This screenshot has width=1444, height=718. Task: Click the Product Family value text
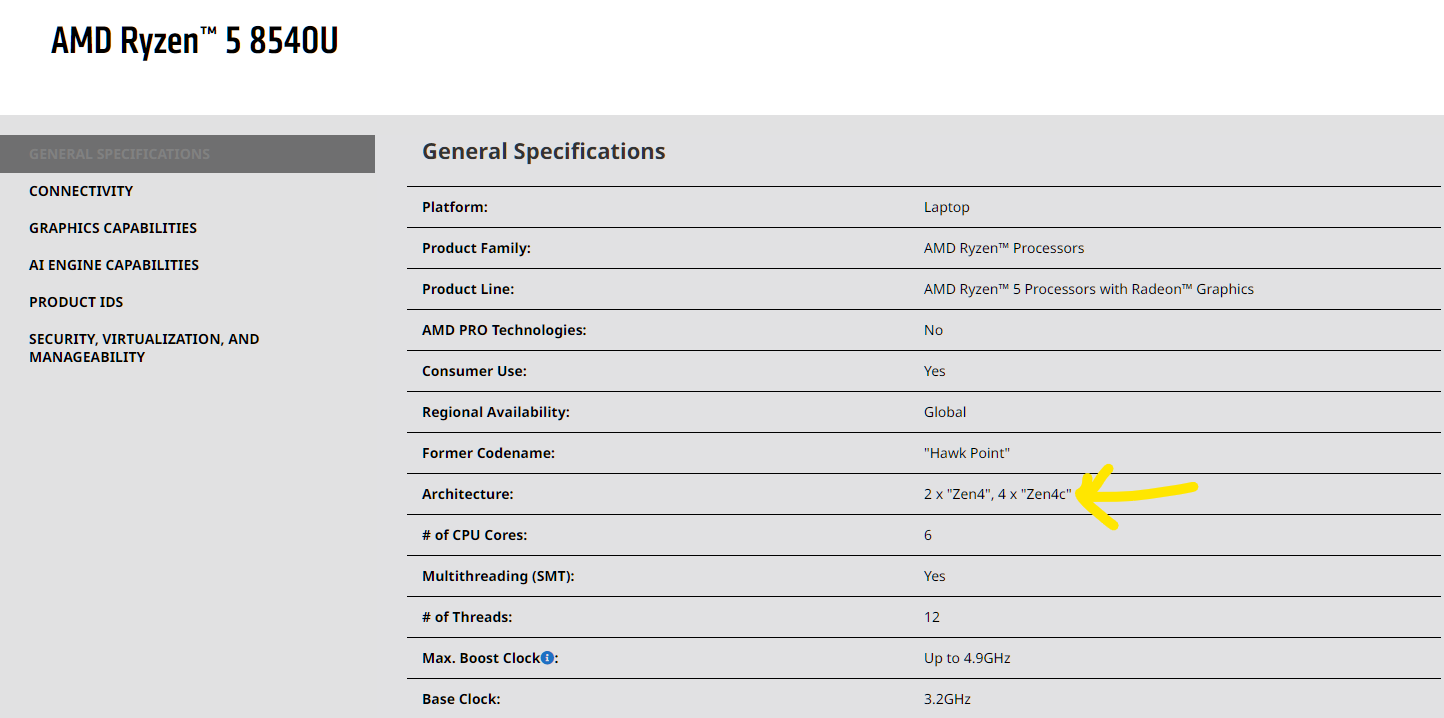coord(1003,248)
